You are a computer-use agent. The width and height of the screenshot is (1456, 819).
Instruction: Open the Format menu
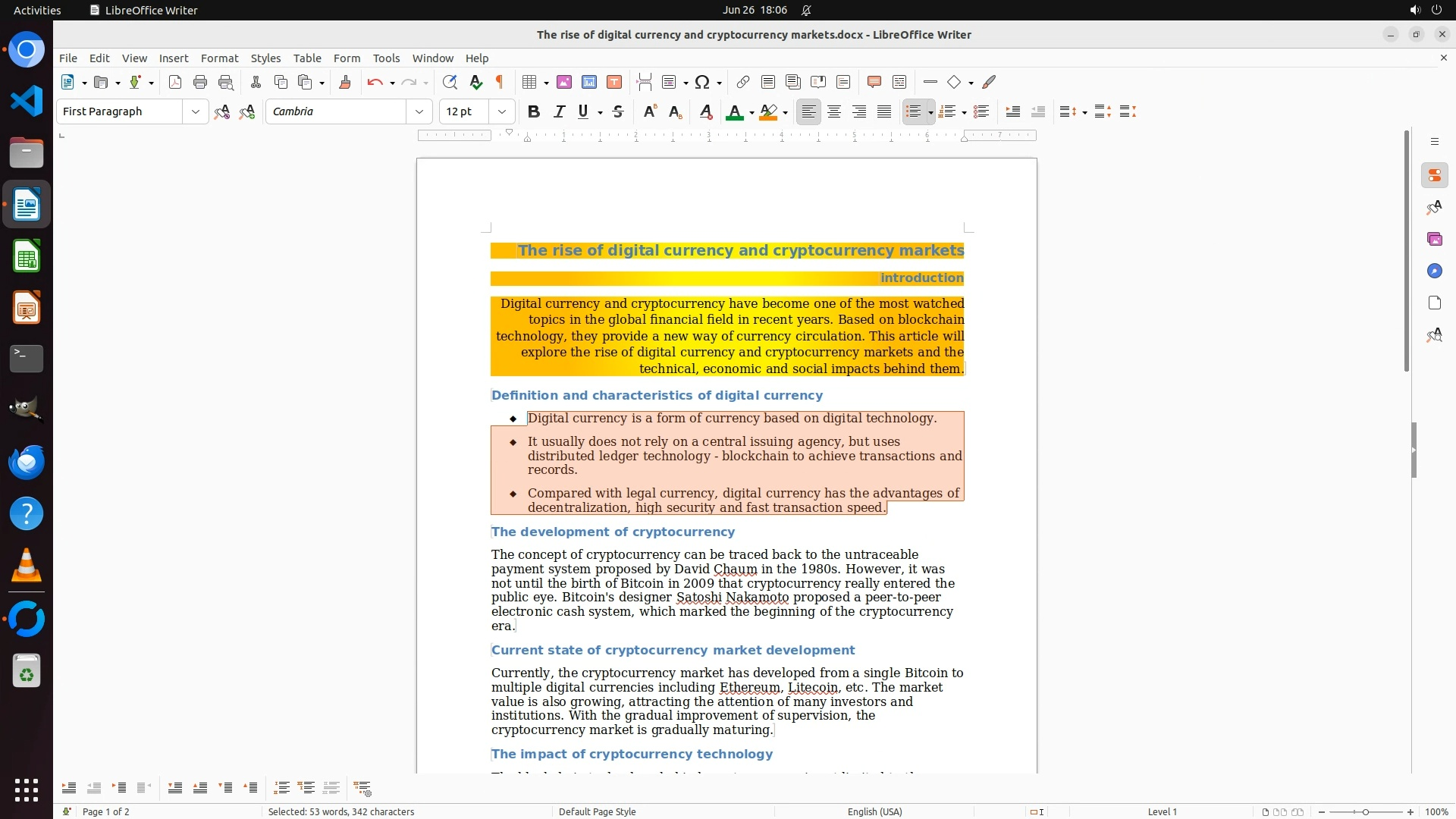(x=219, y=58)
